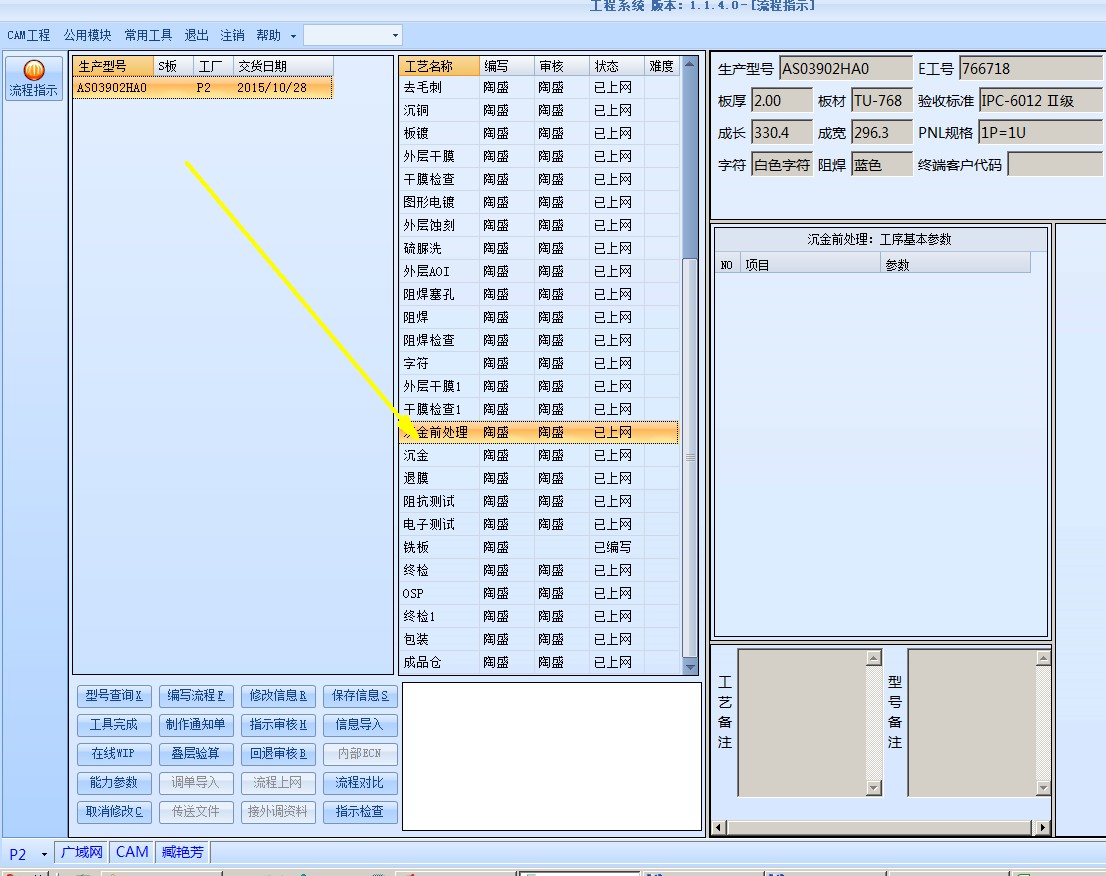Viewport: 1106px width, 876px height.
Task: Click the 状态 column header
Action: [x=616, y=66]
